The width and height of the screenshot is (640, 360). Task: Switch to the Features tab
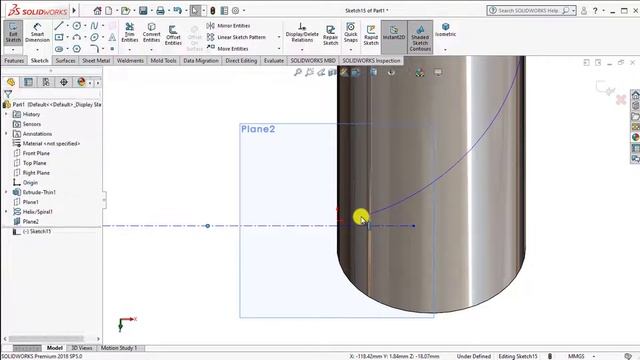pos(14,60)
